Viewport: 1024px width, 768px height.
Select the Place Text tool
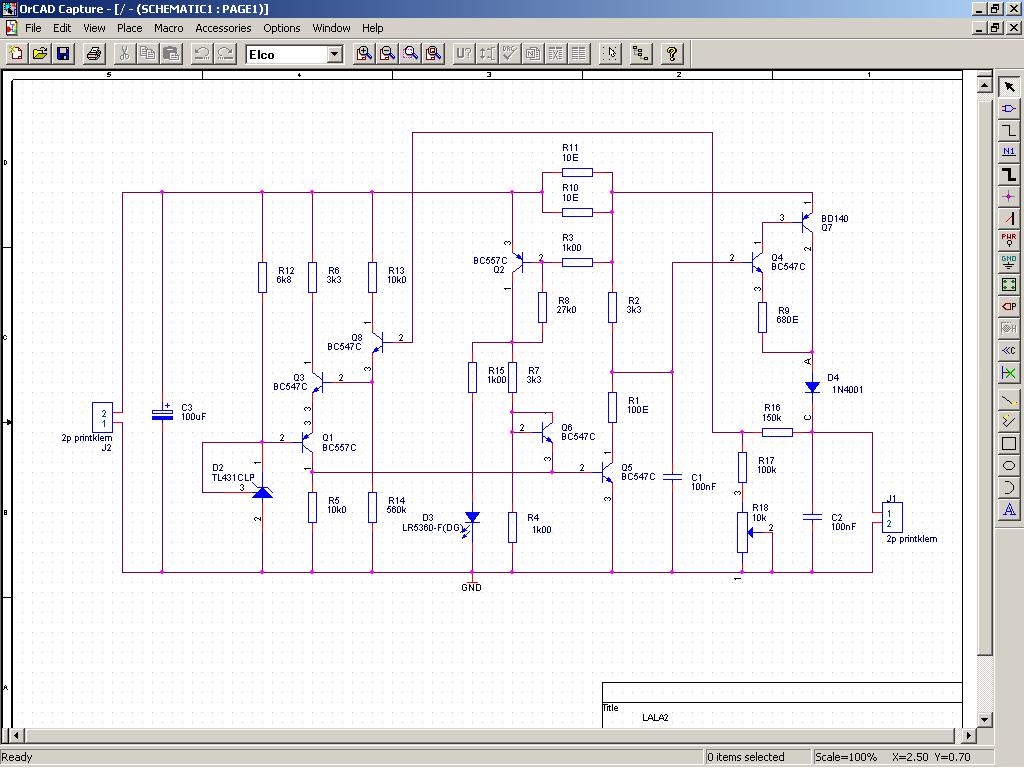pyautogui.click(x=1009, y=510)
